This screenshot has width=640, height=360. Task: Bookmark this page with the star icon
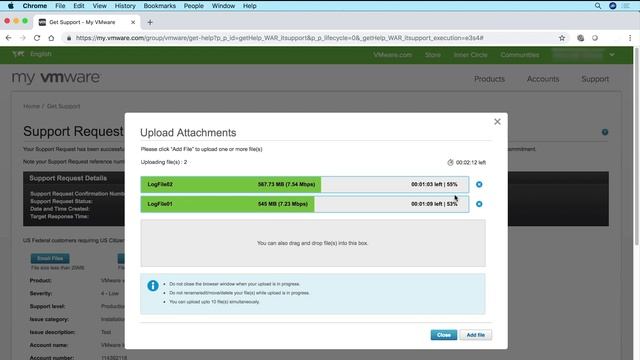tap(562, 38)
